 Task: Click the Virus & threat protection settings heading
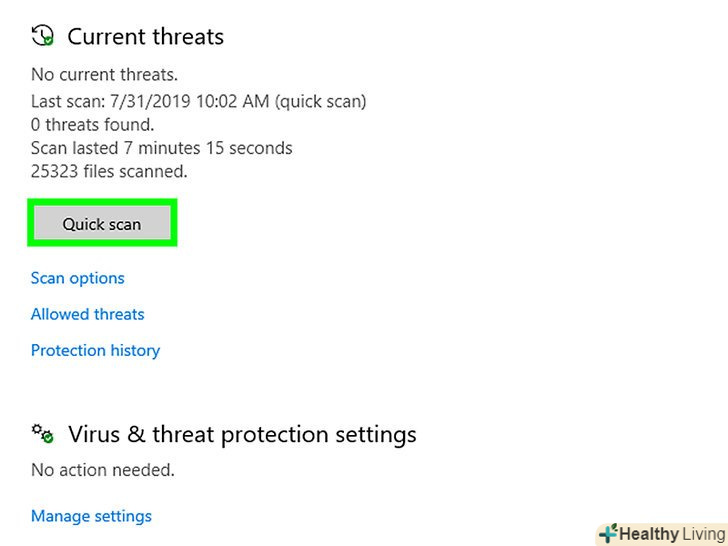pyautogui.click(x=242, y=435)
